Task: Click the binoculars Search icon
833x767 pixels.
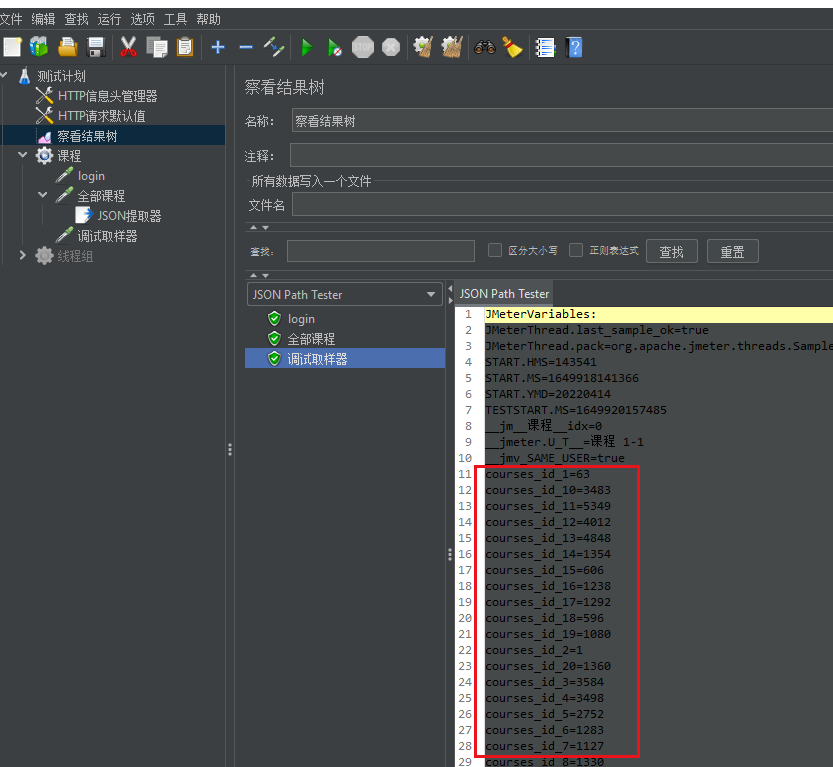Action: click(x=484, y=47)
